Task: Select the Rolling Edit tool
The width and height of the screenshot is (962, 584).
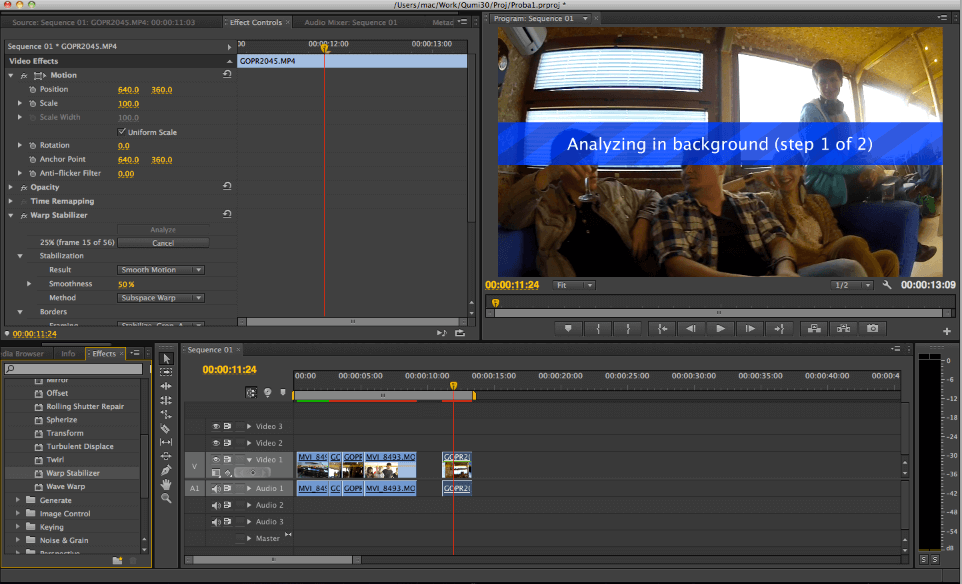Action: pyautogui.click(x=166, y=400)
